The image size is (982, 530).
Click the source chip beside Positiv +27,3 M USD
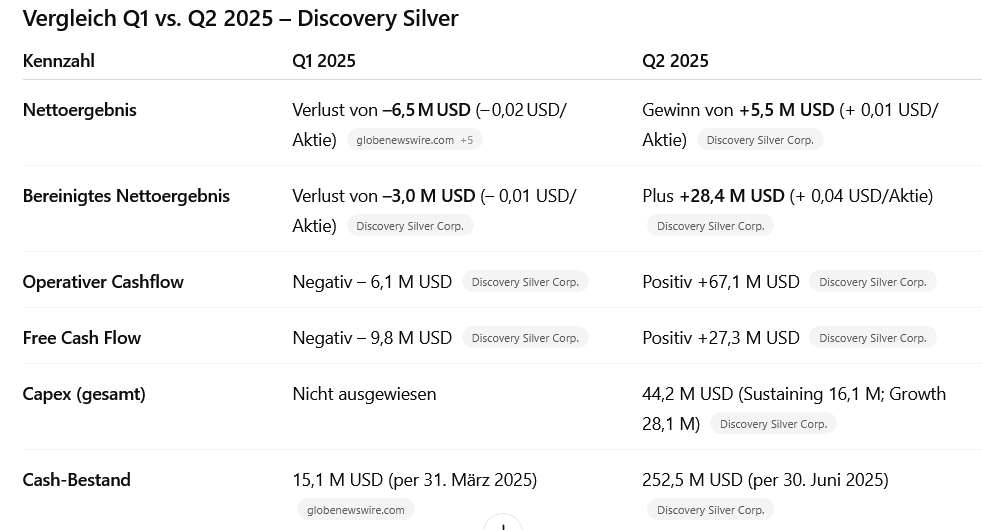872,338
